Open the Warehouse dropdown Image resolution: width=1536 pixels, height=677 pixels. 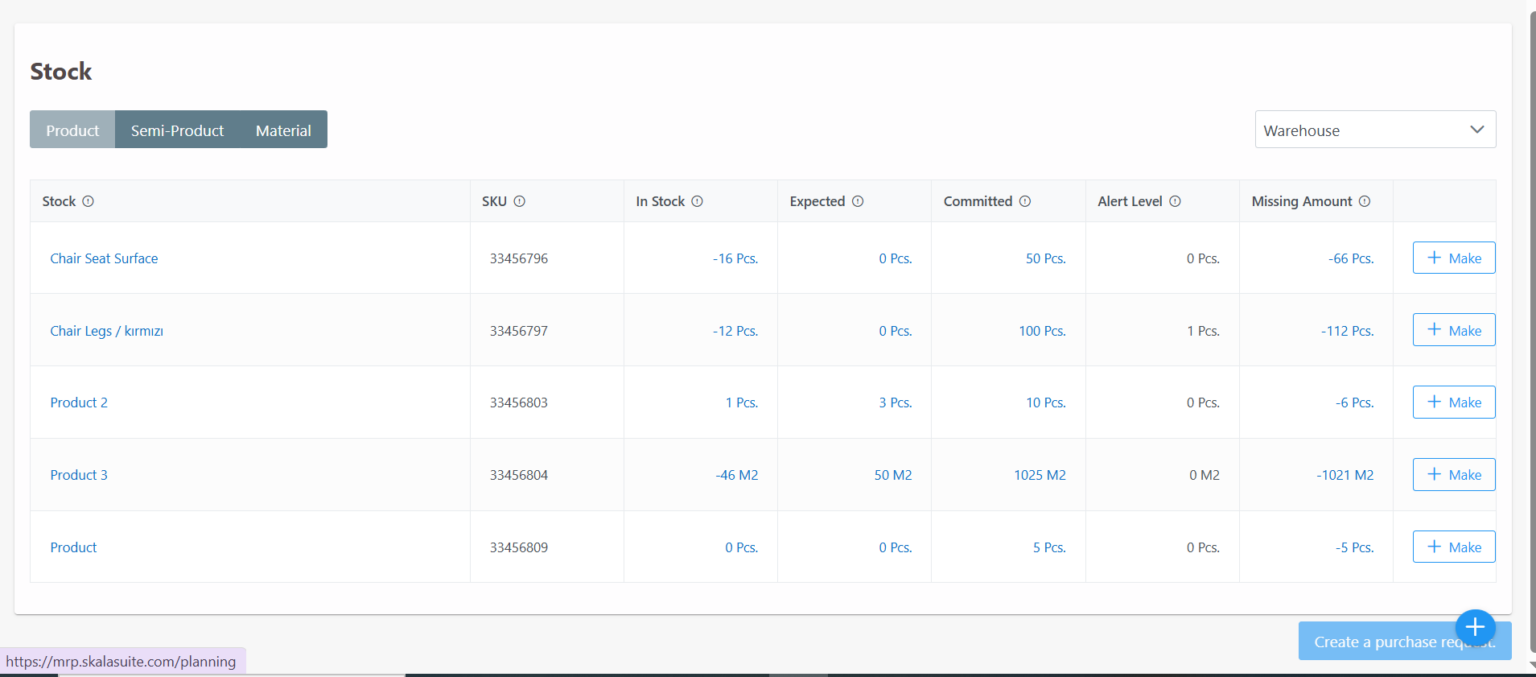click(x=1374, y=129)
